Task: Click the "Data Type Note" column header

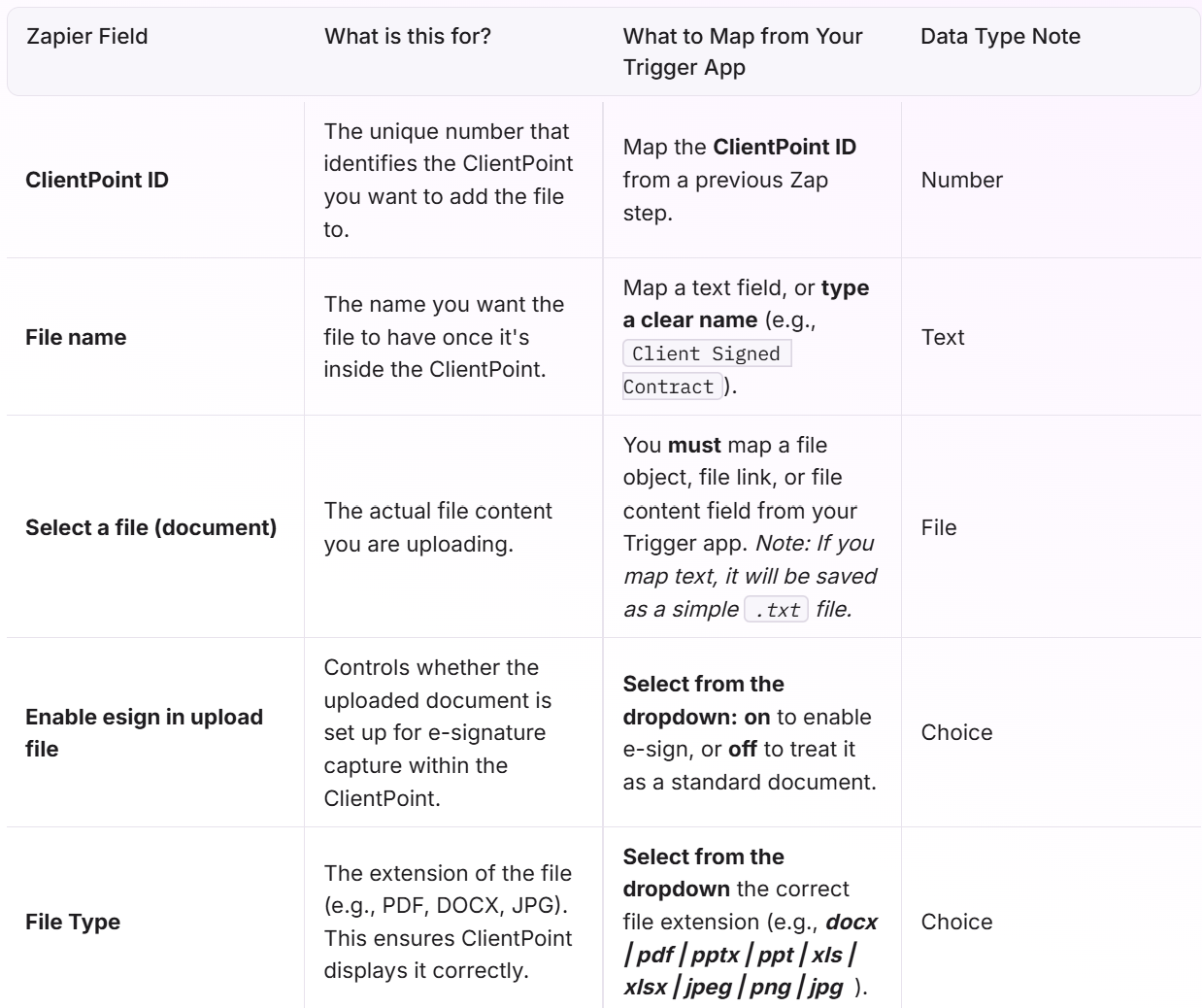Action: (1000, 37)
